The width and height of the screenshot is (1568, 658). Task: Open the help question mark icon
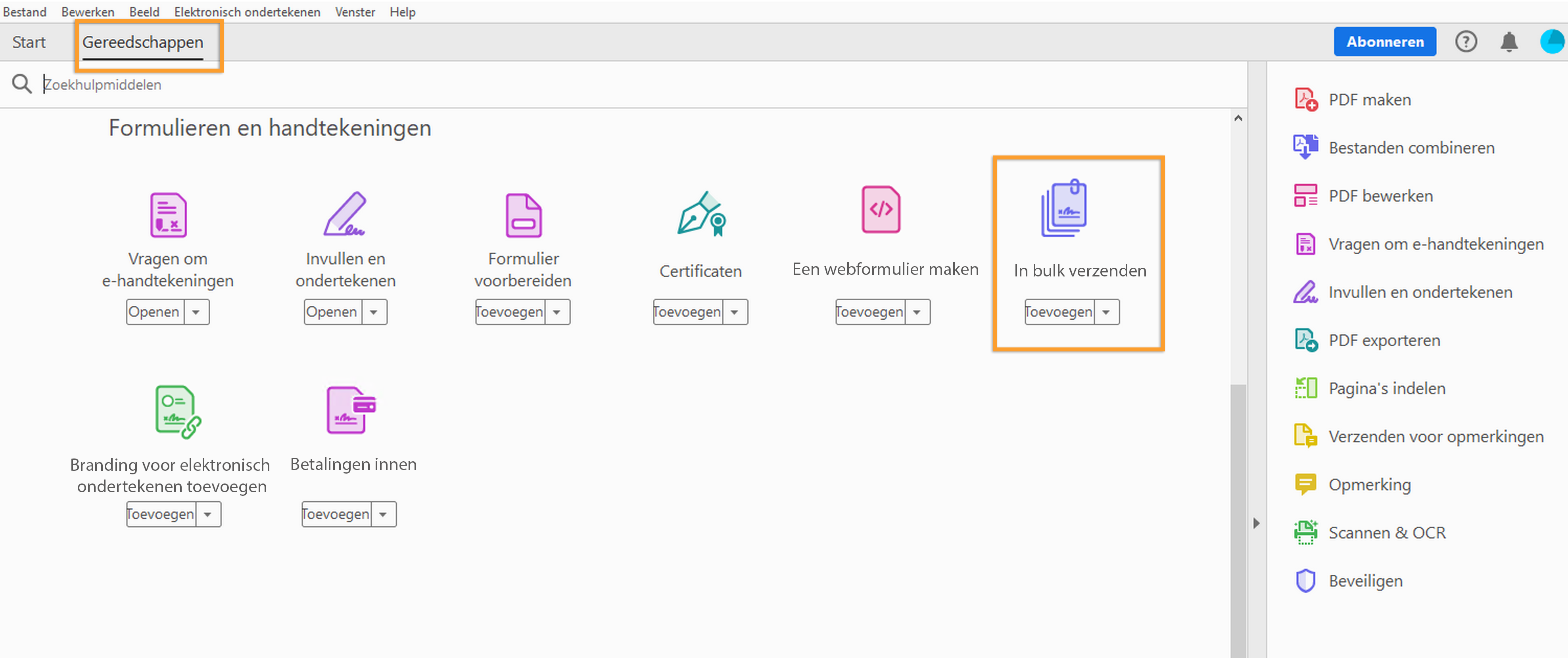coord(1466,41)
